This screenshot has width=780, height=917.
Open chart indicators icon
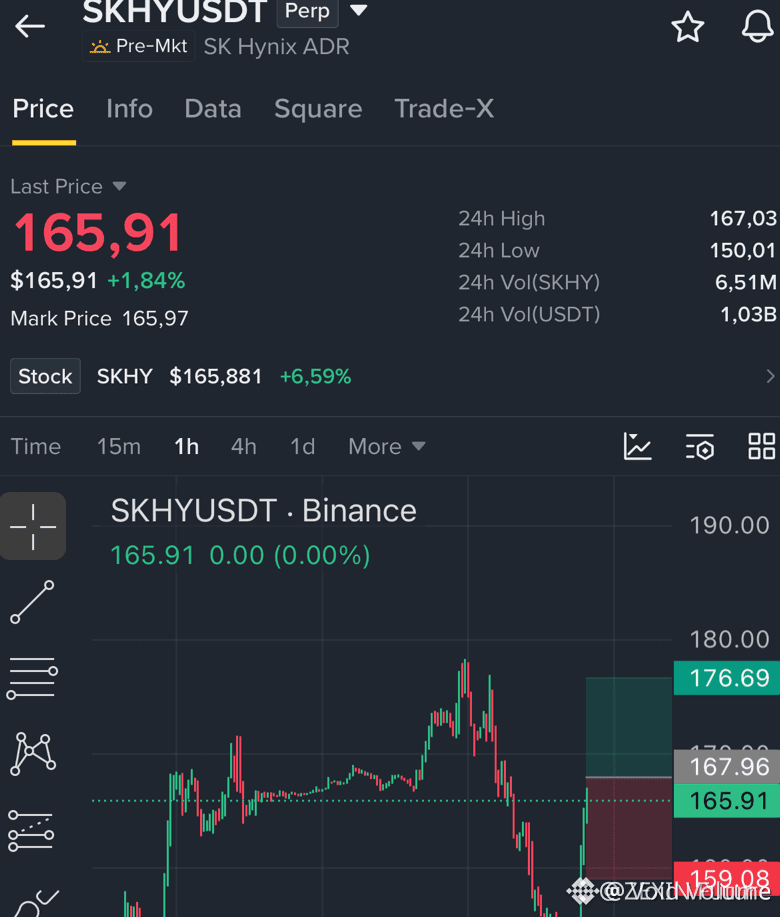pyautogui.click(x=637, y=447)
